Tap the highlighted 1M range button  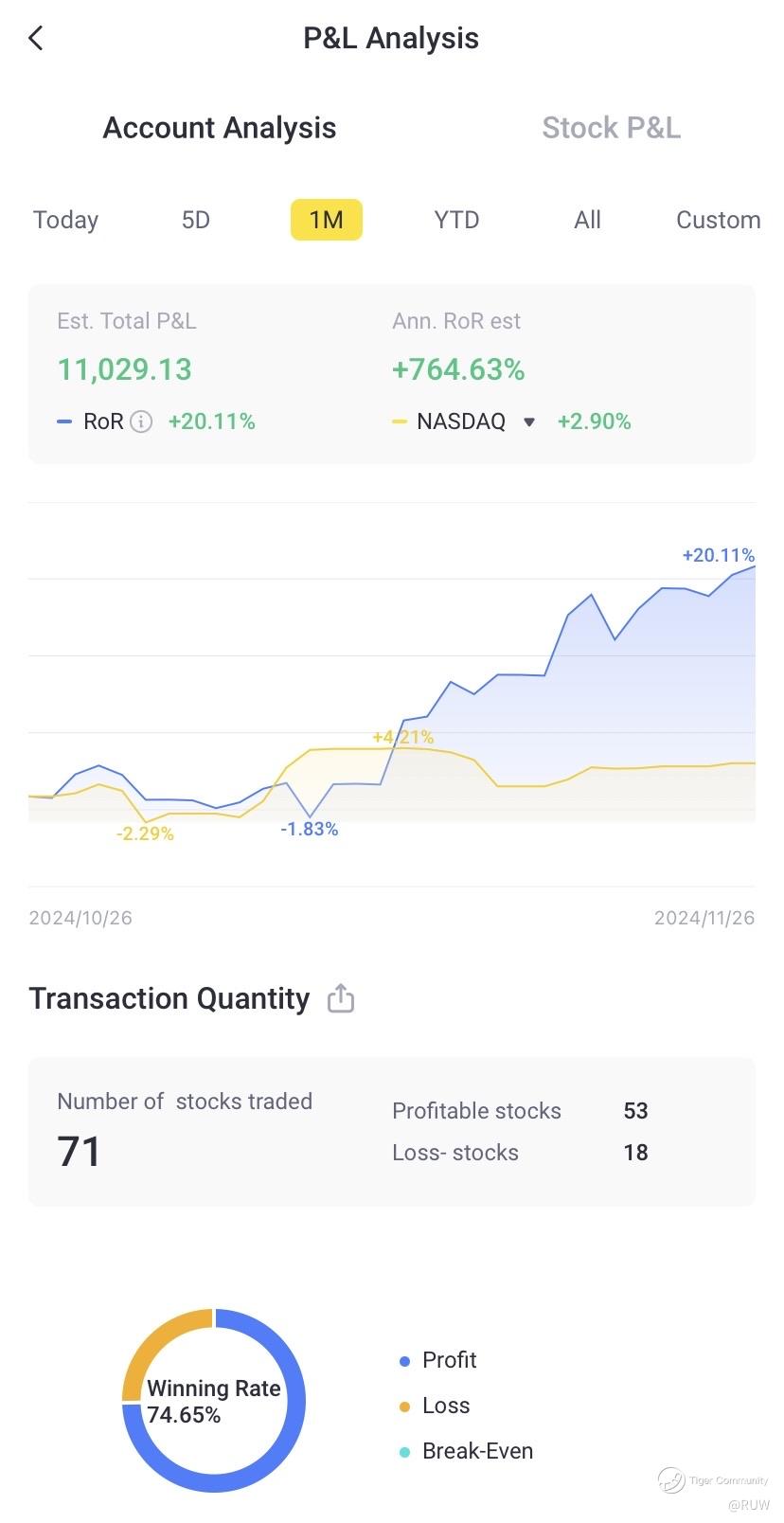point(326,220)
